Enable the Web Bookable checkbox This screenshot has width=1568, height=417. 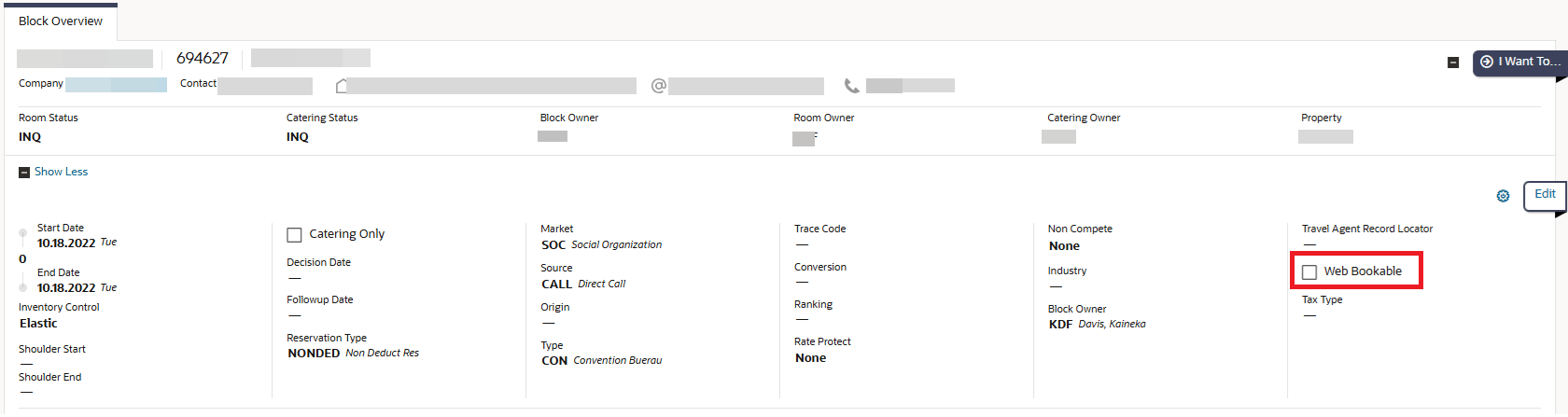point(1309,272)
